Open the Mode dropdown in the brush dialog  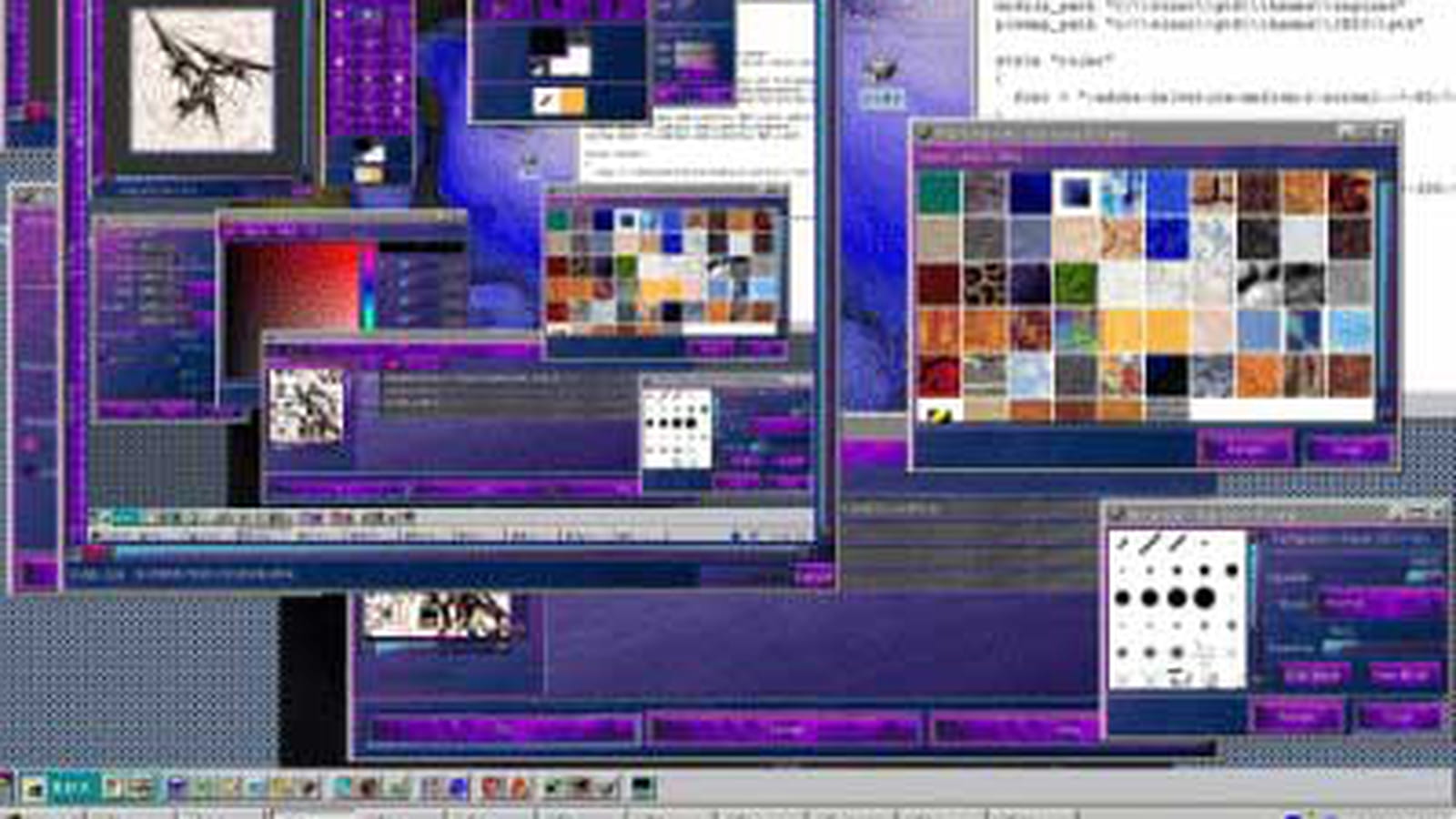pos(1380,603)
